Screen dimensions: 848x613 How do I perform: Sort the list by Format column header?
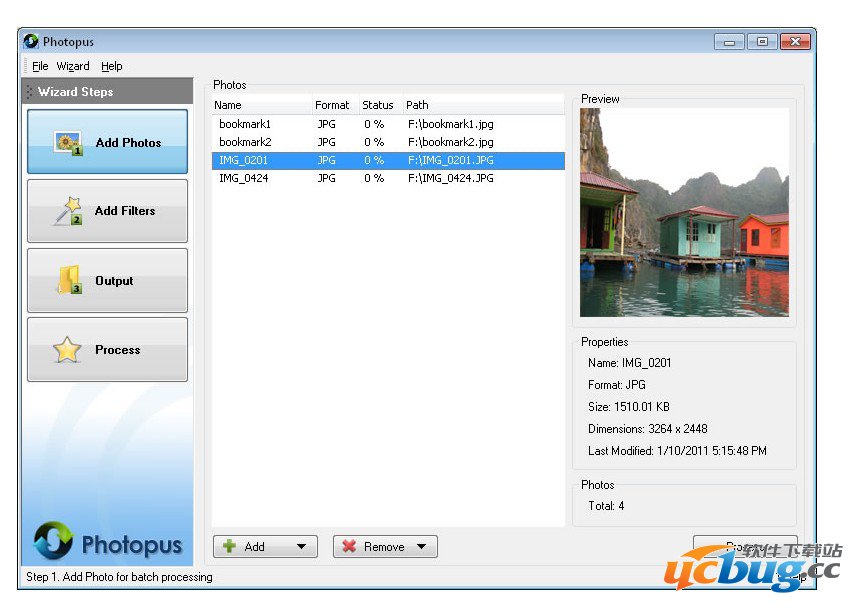332,105
